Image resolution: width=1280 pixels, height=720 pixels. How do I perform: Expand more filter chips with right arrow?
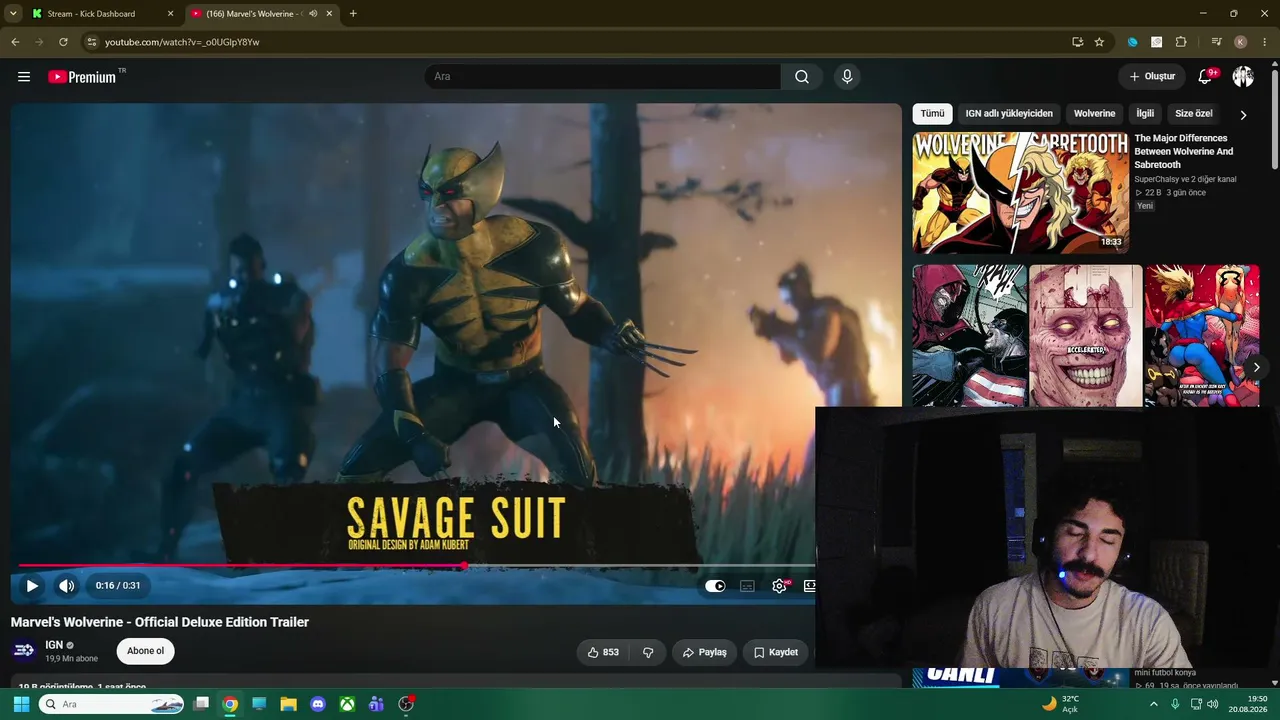click(1243, 115)
